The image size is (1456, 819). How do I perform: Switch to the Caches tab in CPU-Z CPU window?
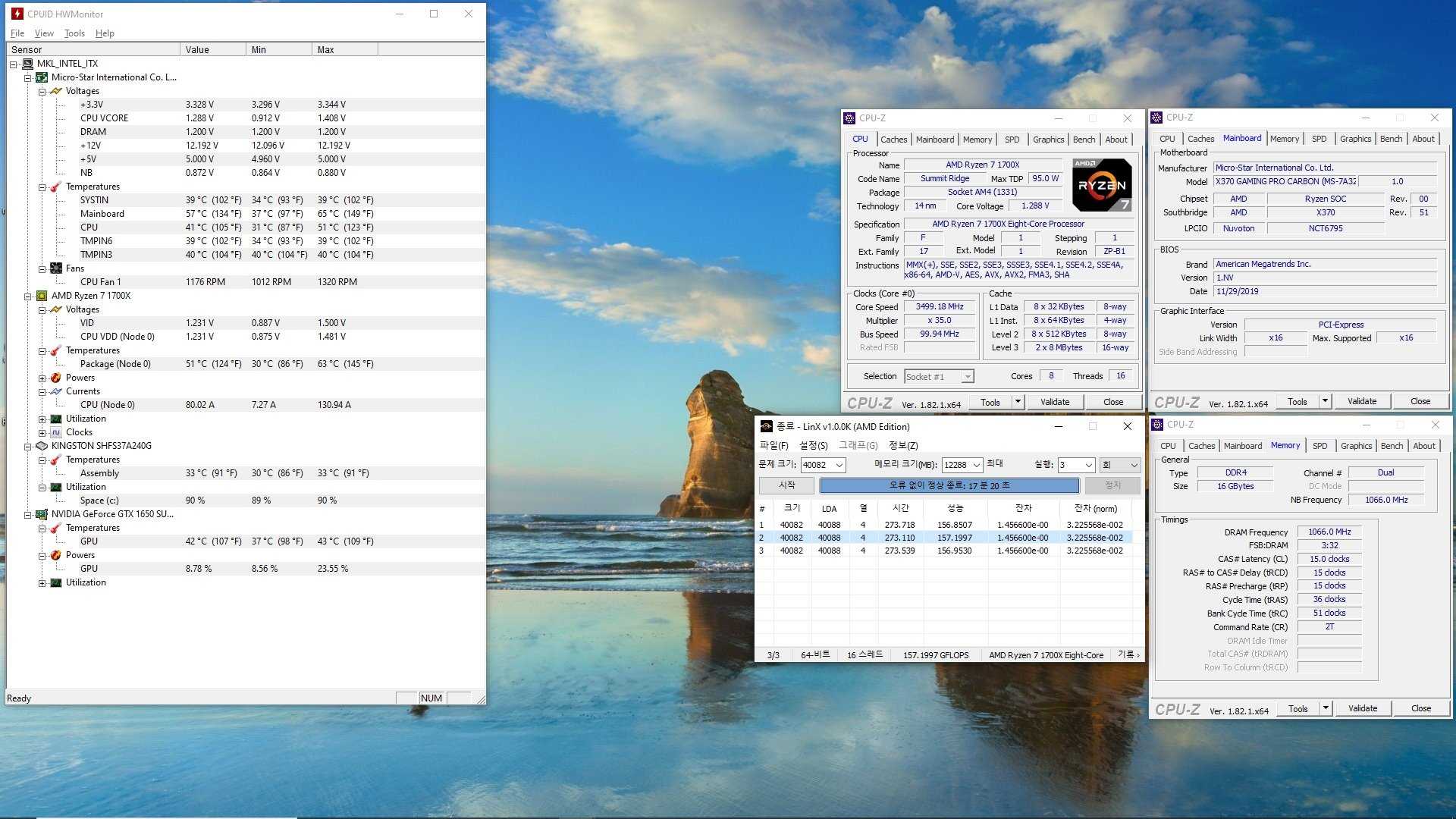point(893,140)
